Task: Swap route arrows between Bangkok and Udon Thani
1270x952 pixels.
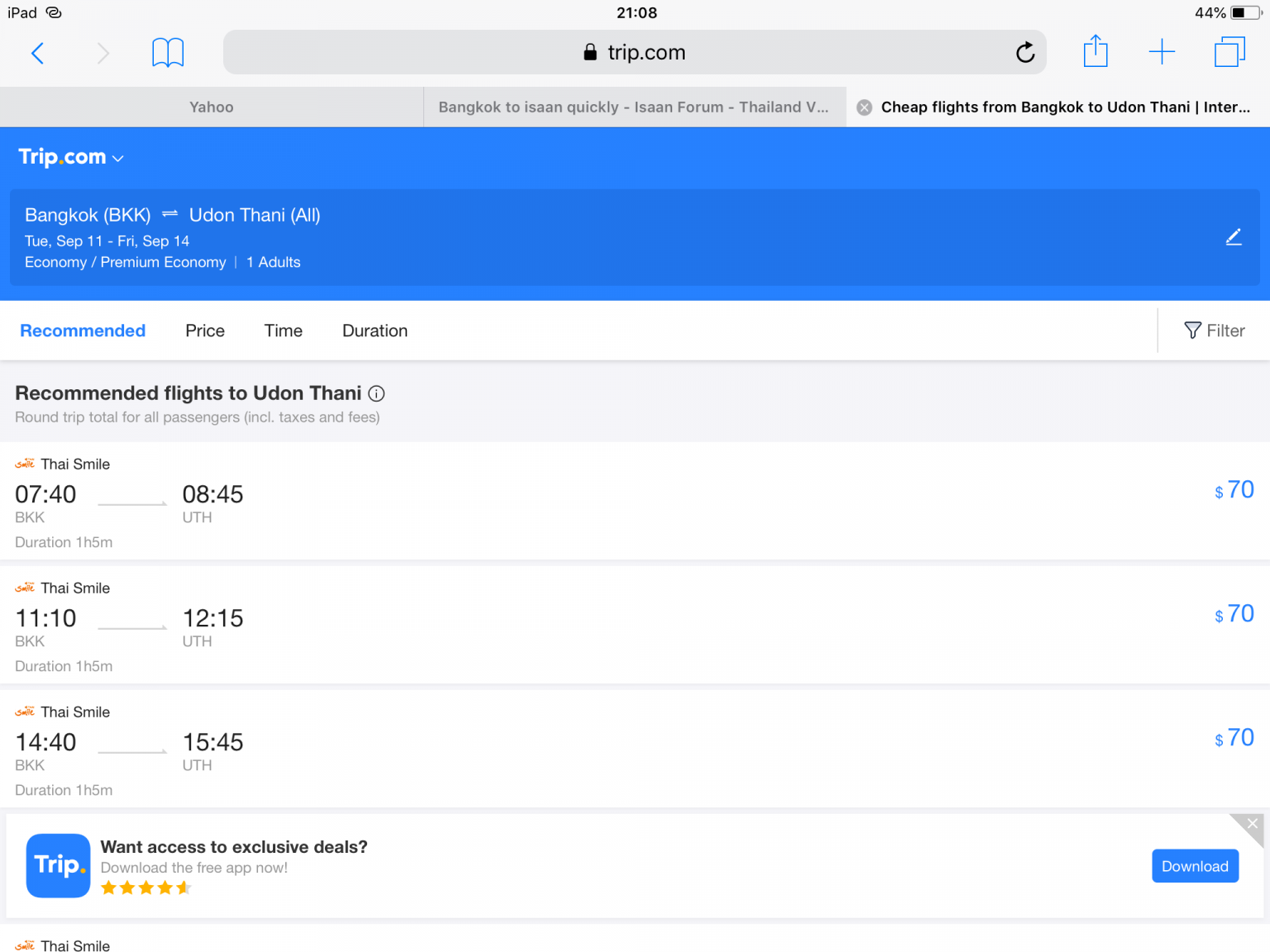Action: click(170, 214)
